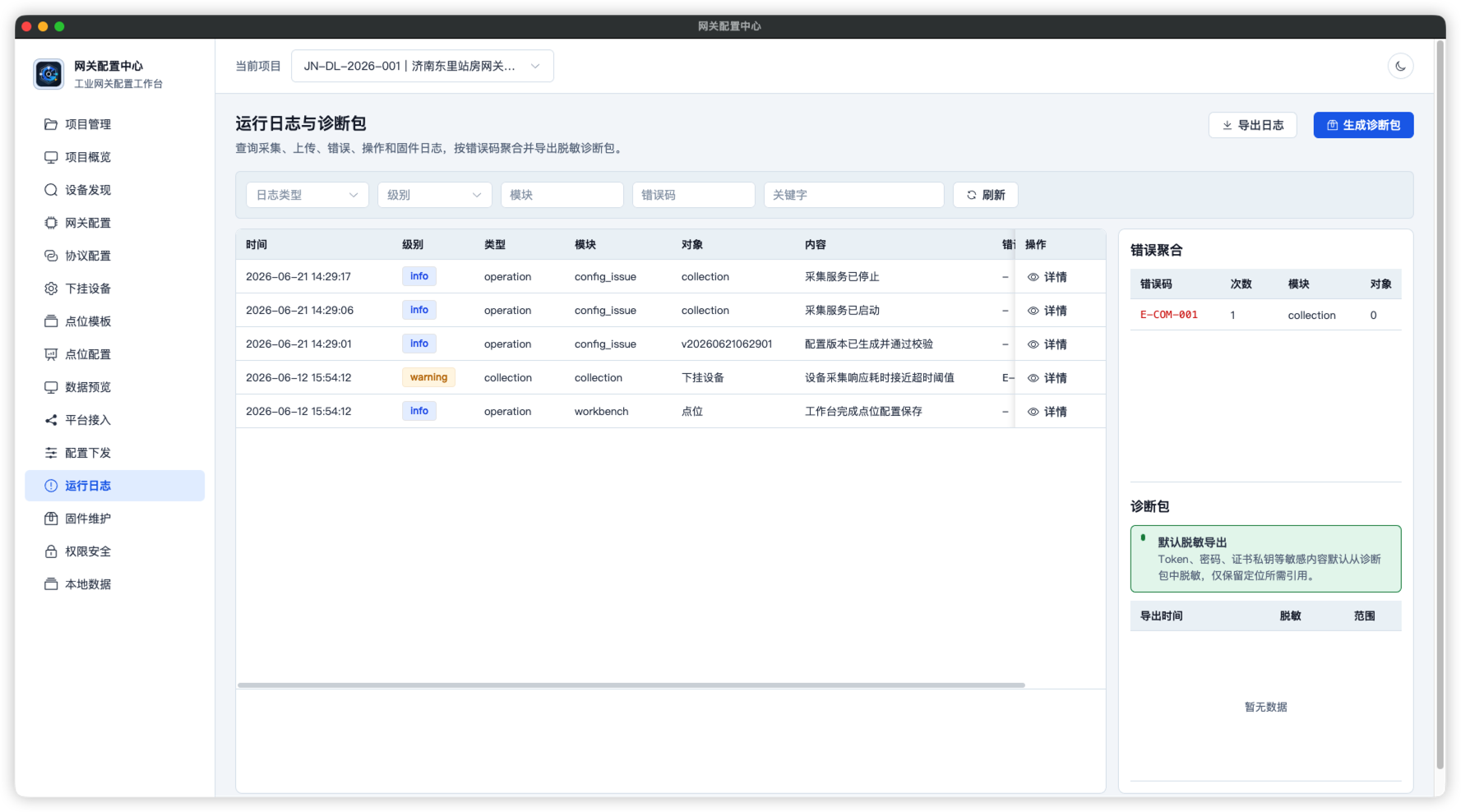Go to 设备发现 in the sidebar
Viewport: 1461px width, 812px height.
click(115, 190)
